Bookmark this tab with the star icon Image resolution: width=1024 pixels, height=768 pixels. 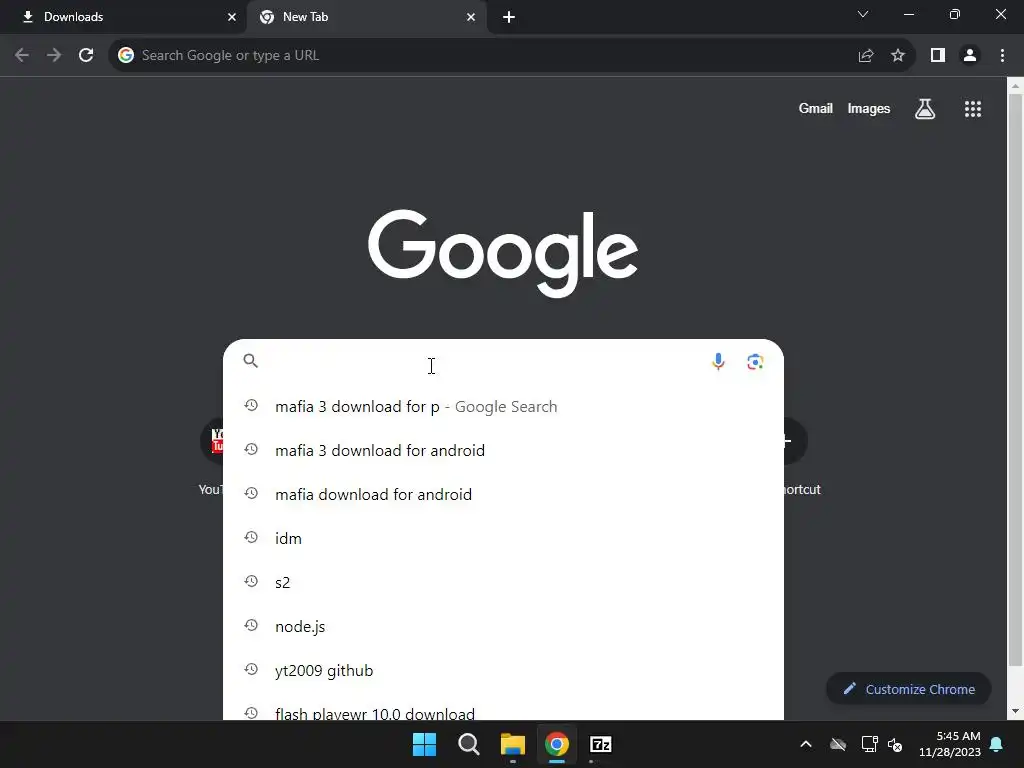pos(898,56)
